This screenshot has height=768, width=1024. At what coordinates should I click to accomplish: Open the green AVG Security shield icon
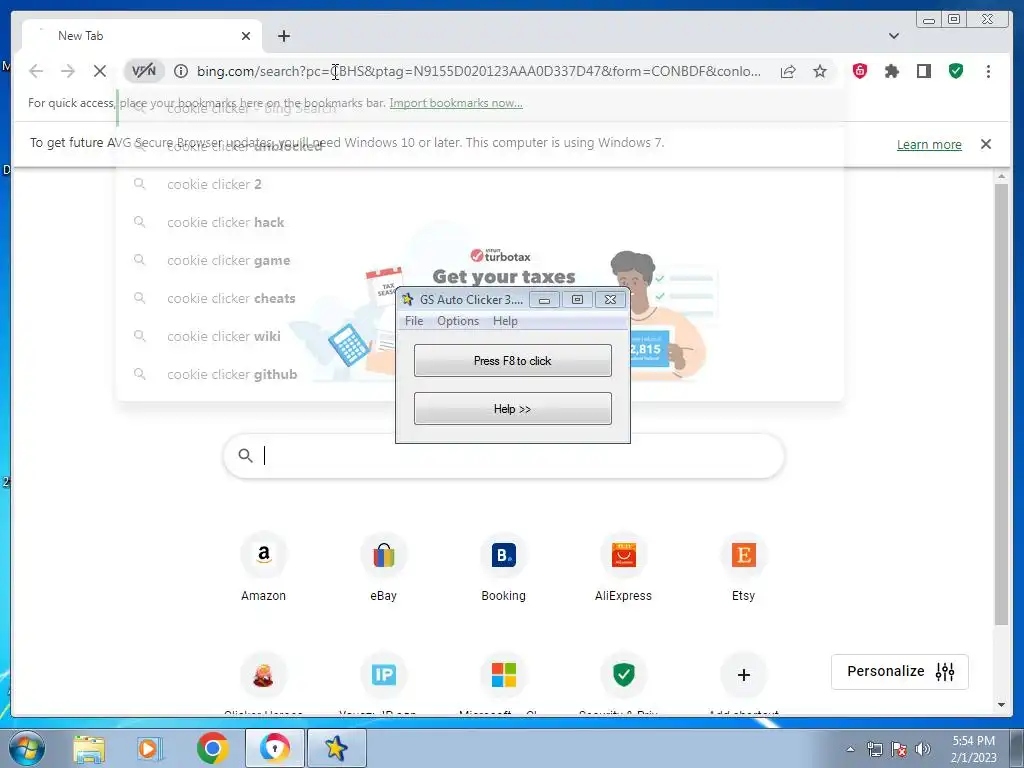(x=955, y=71)
